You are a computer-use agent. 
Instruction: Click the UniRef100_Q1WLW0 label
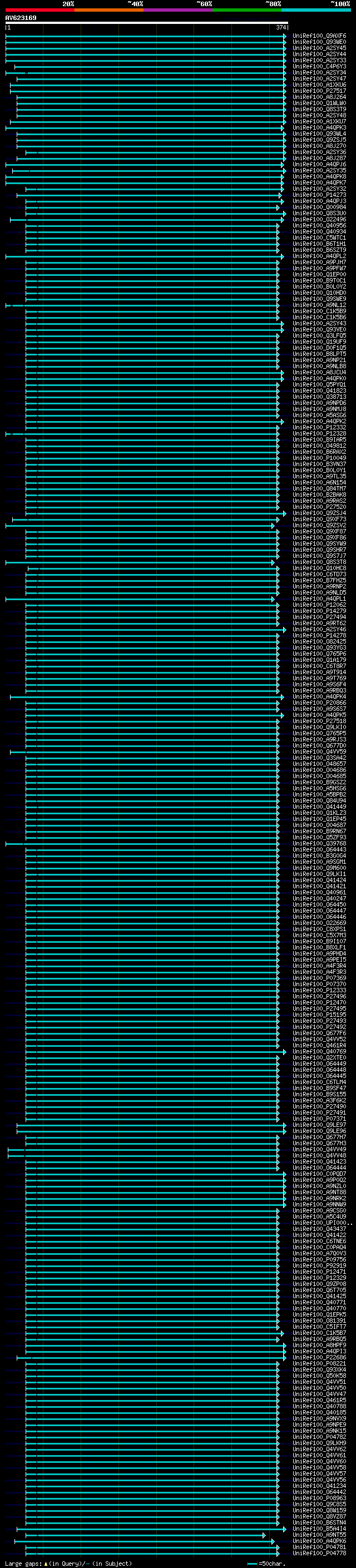click(319, 103)
